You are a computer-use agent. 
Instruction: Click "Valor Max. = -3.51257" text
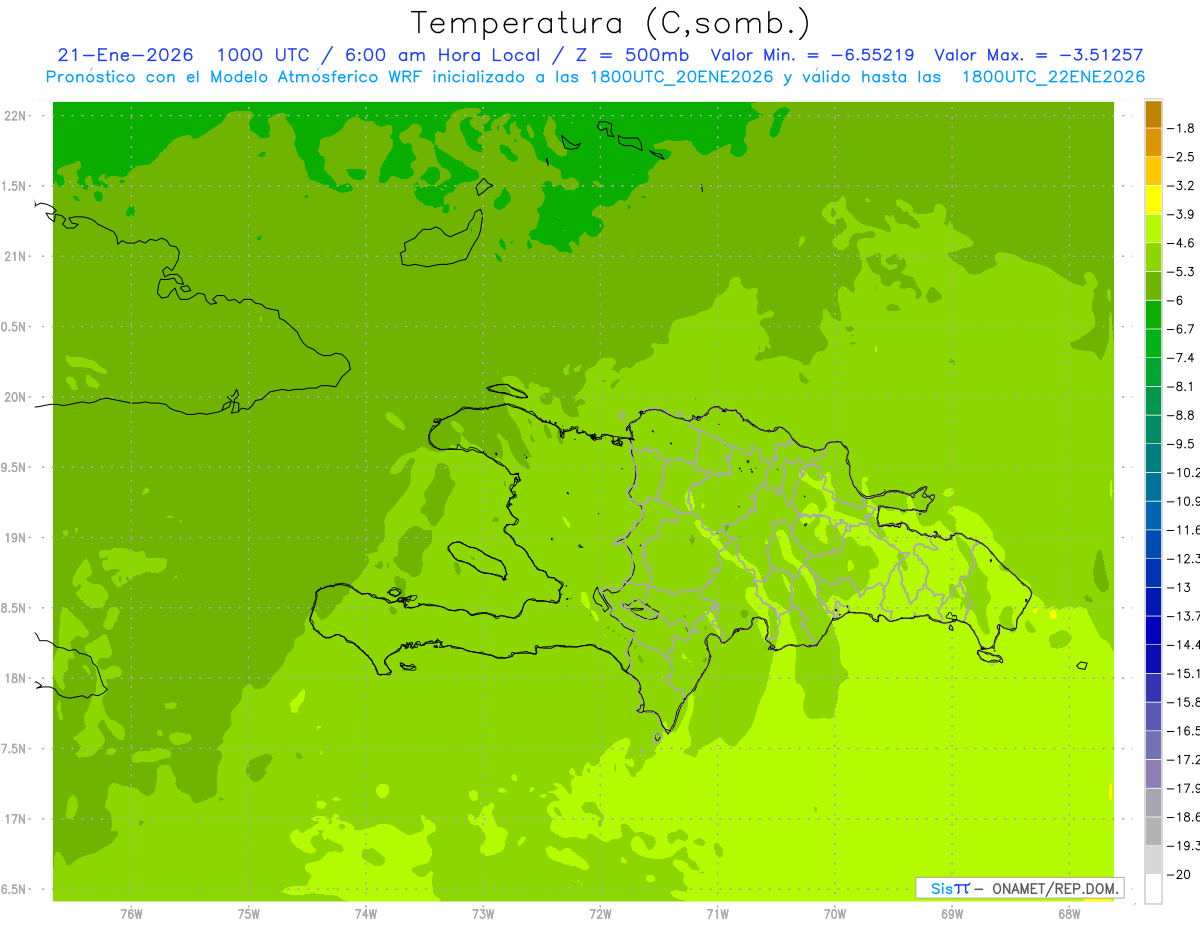point(1038,55)
